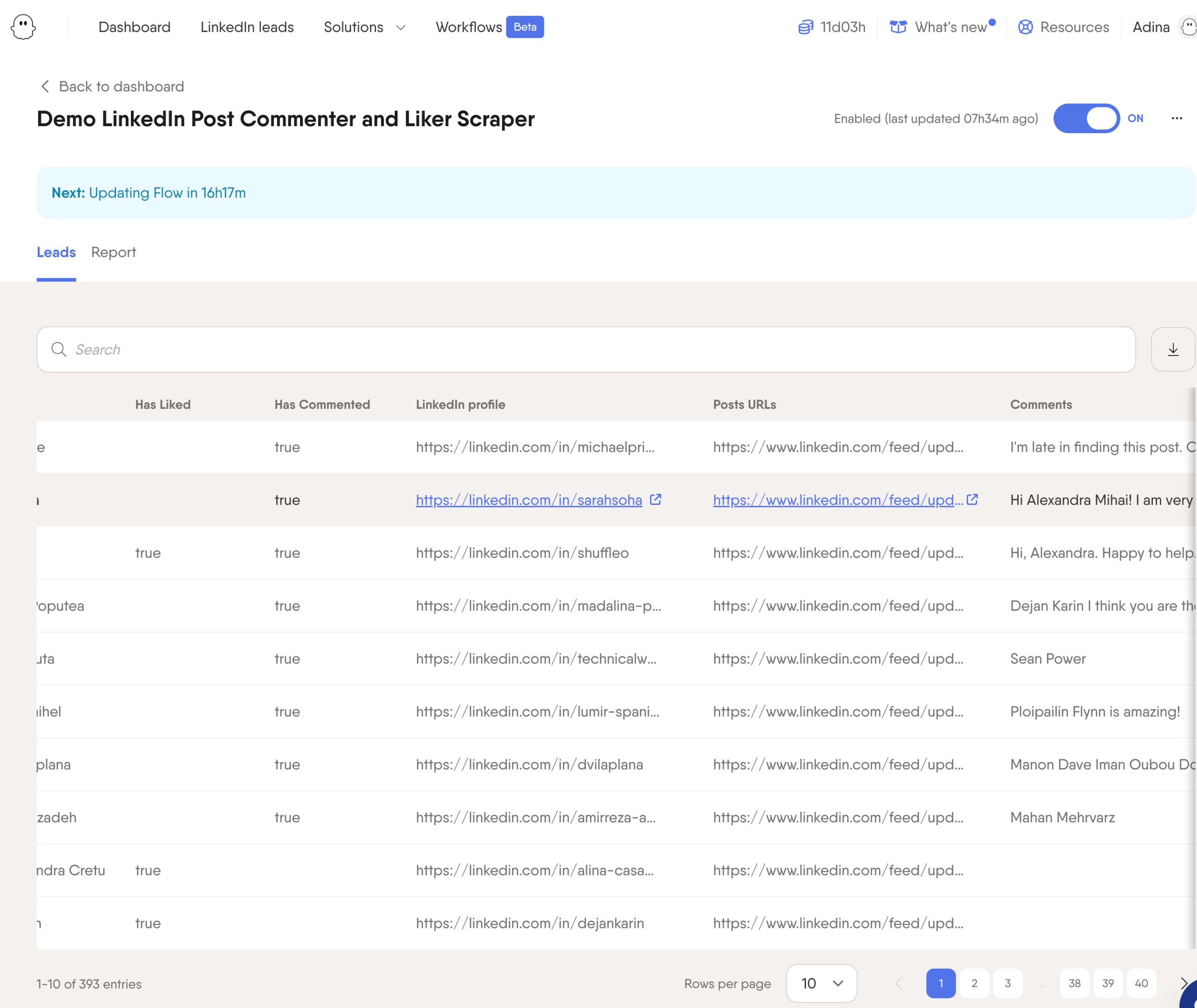Open the rows per page dropdown
Viewport: 1197px width, 1008px height.
(821, 983)
